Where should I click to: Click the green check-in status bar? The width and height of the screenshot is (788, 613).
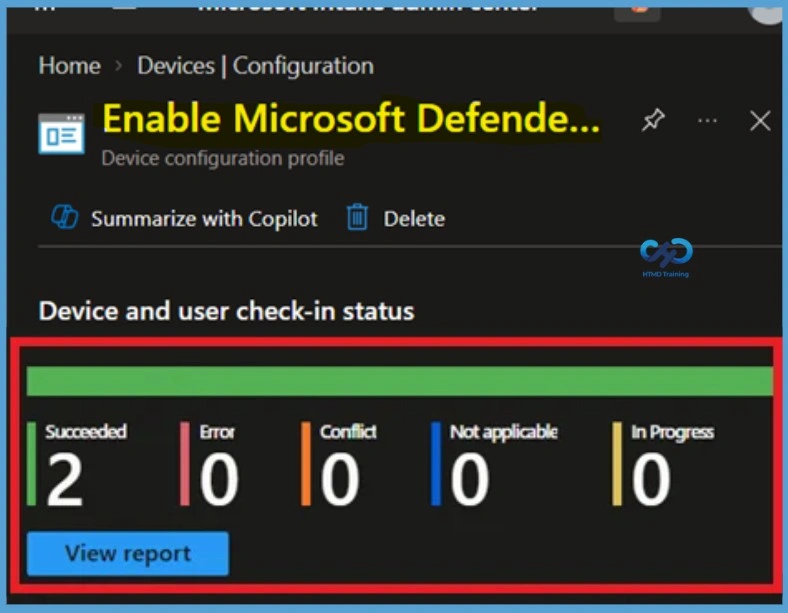[400, 381]
